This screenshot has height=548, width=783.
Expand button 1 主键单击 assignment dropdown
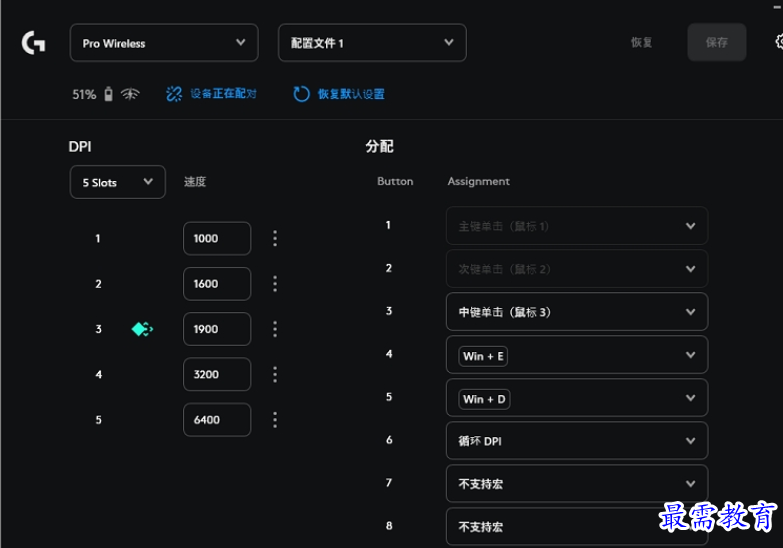[577, 226]
